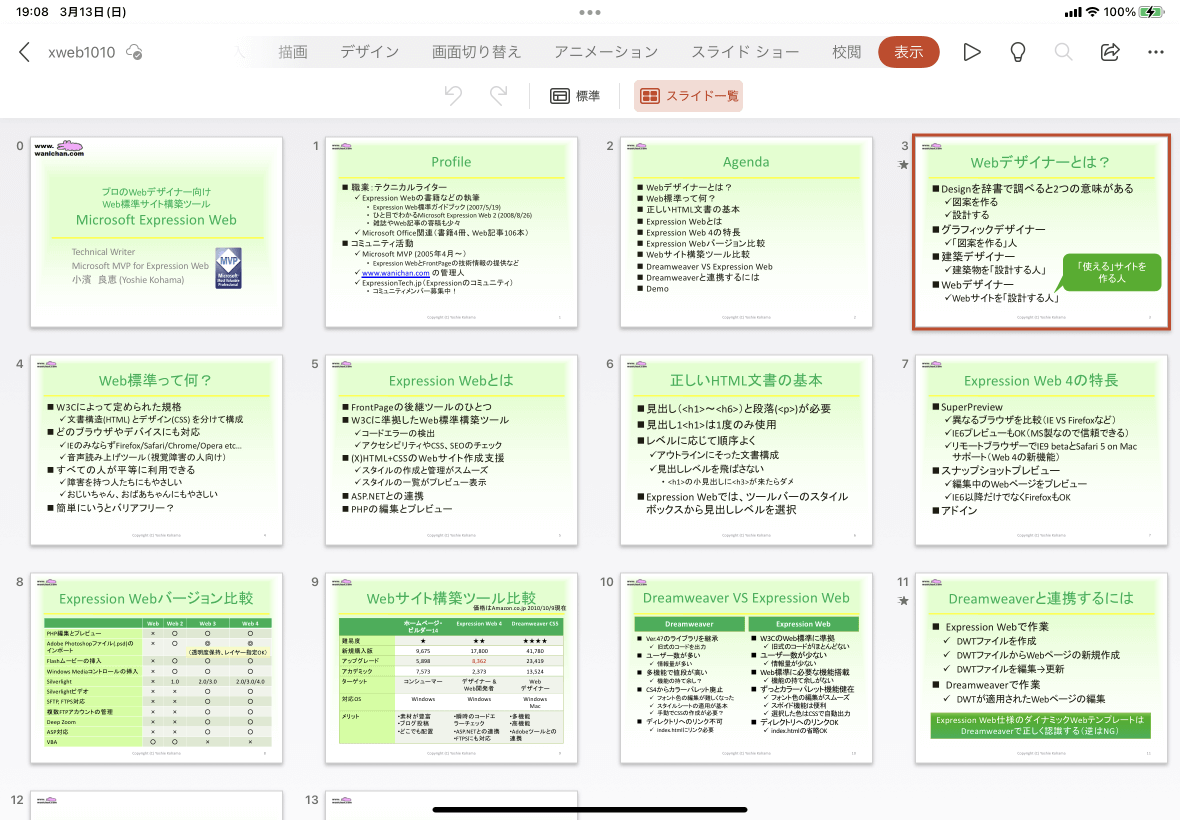This screenshot has height=820, width=1180.
Task: Tap the Redo icon
Action: coord(499,94)
